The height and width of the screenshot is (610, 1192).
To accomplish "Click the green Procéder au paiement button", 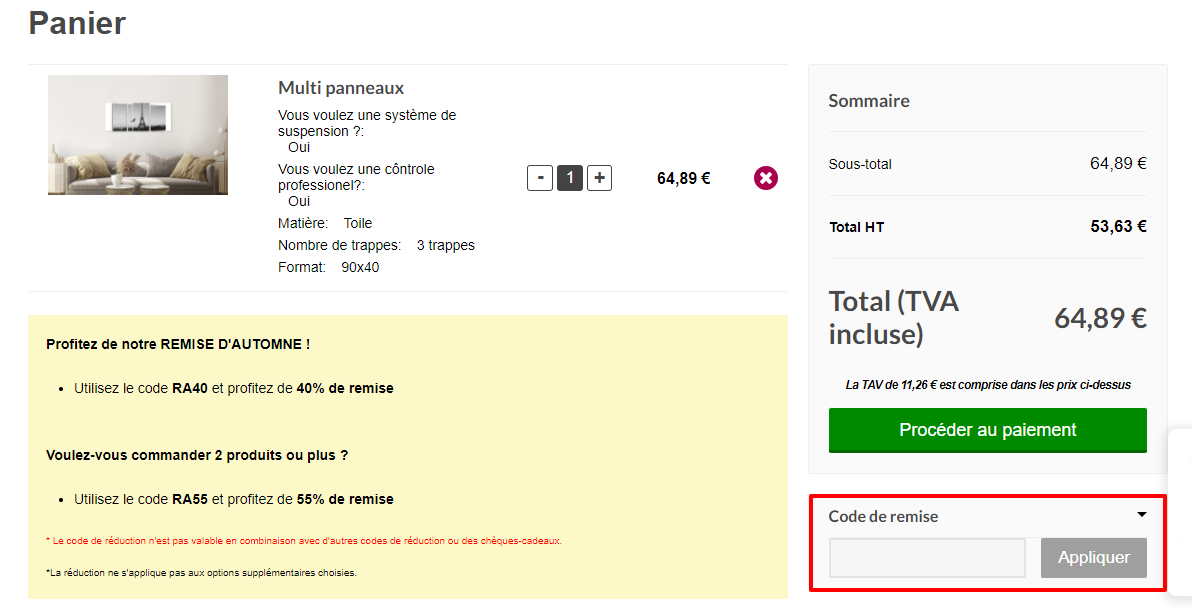I will click(x=988, y=430).
